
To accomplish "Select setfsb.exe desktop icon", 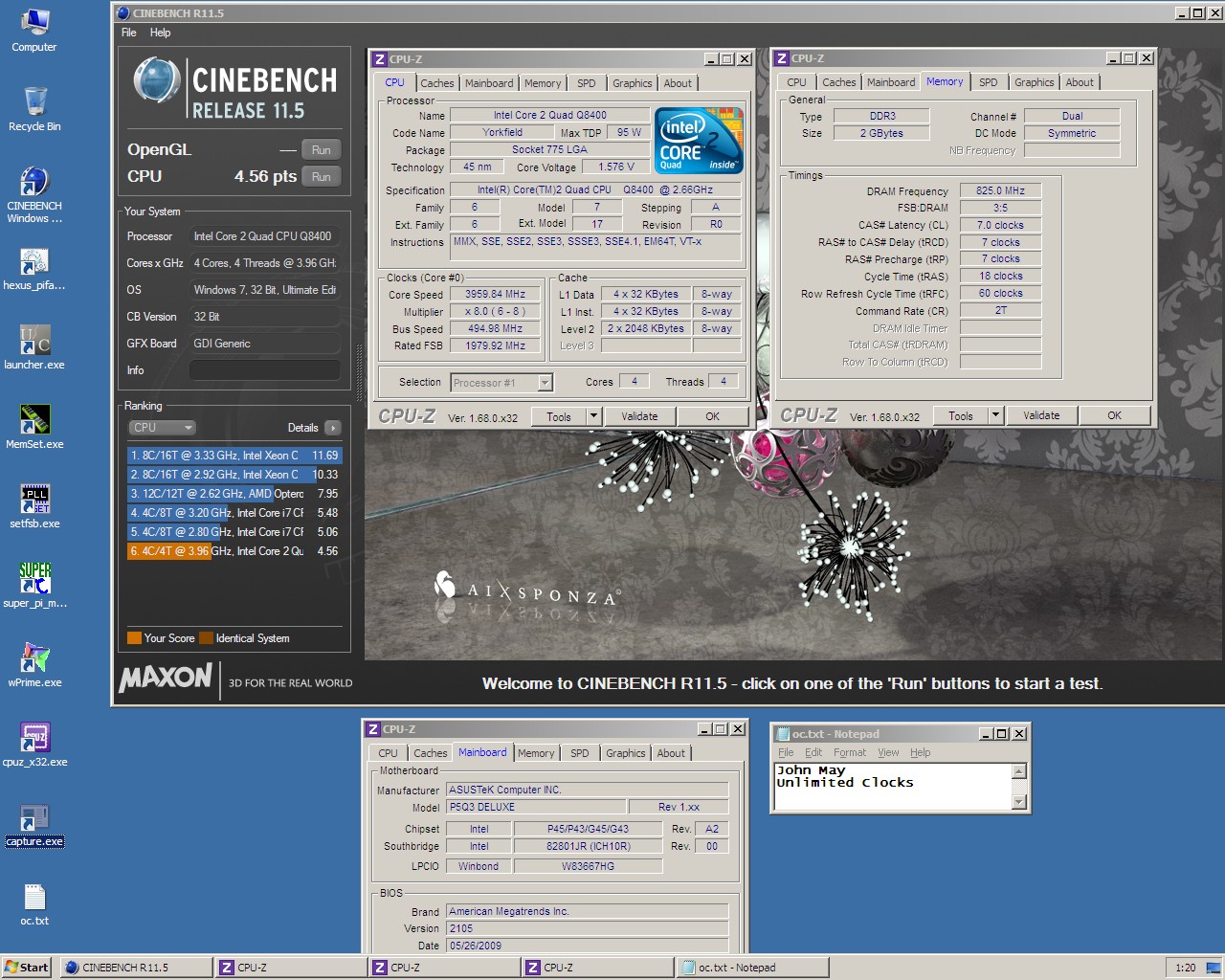I will point(34,507).
